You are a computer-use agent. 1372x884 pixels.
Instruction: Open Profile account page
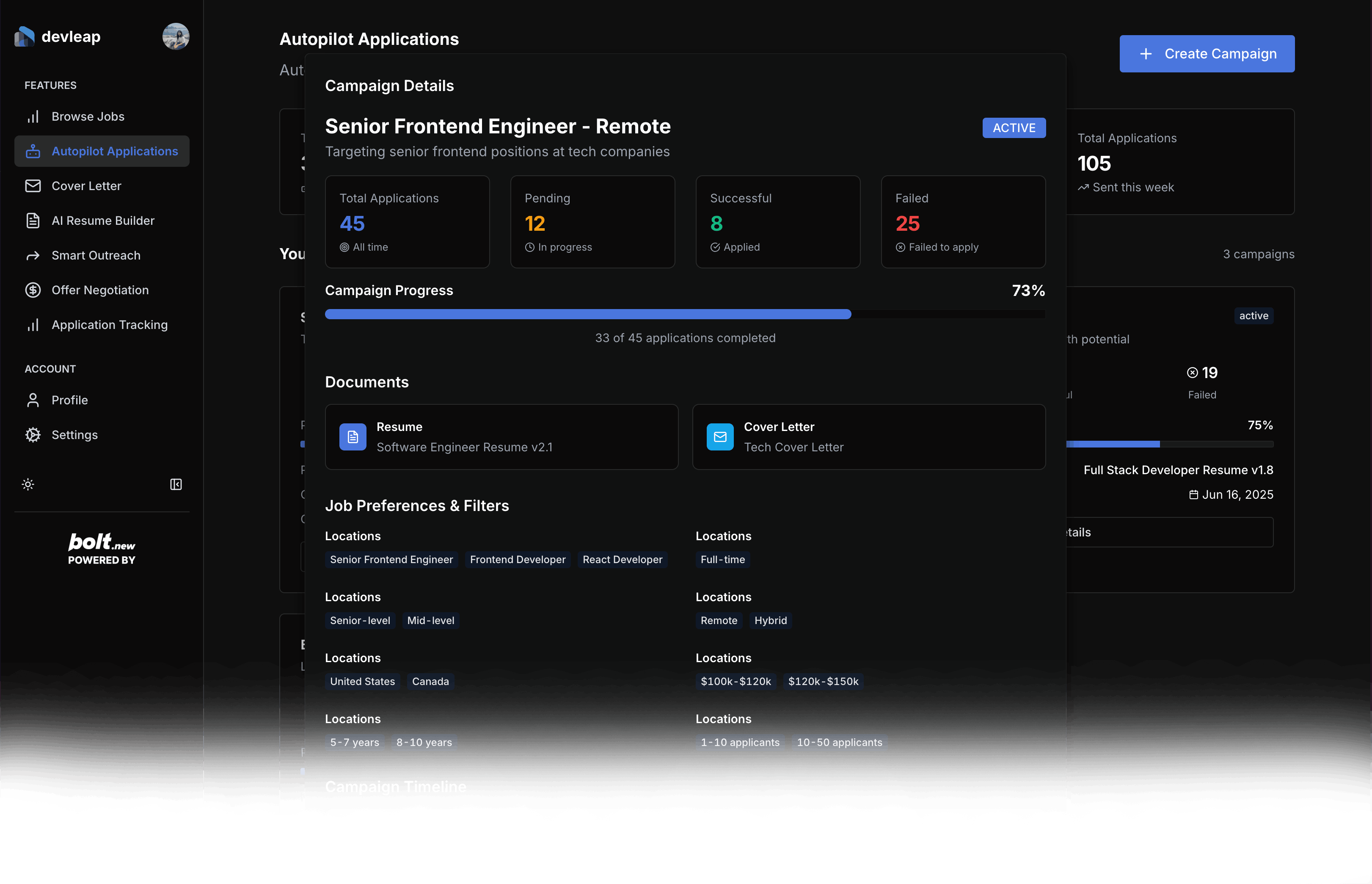click(102, 400)
